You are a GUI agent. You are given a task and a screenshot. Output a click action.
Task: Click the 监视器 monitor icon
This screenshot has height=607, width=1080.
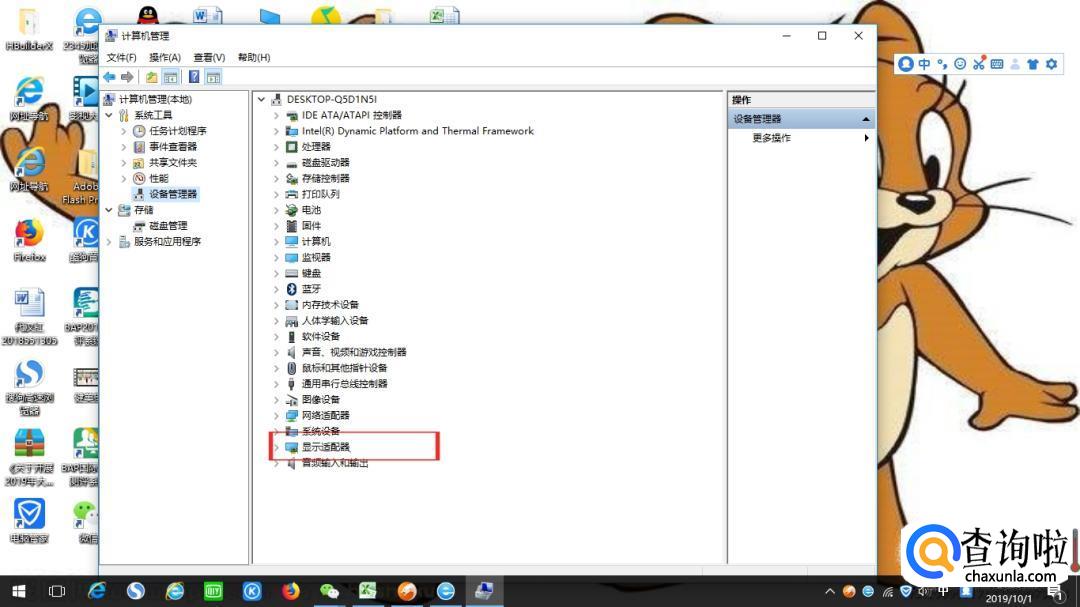tap(291, 258)
